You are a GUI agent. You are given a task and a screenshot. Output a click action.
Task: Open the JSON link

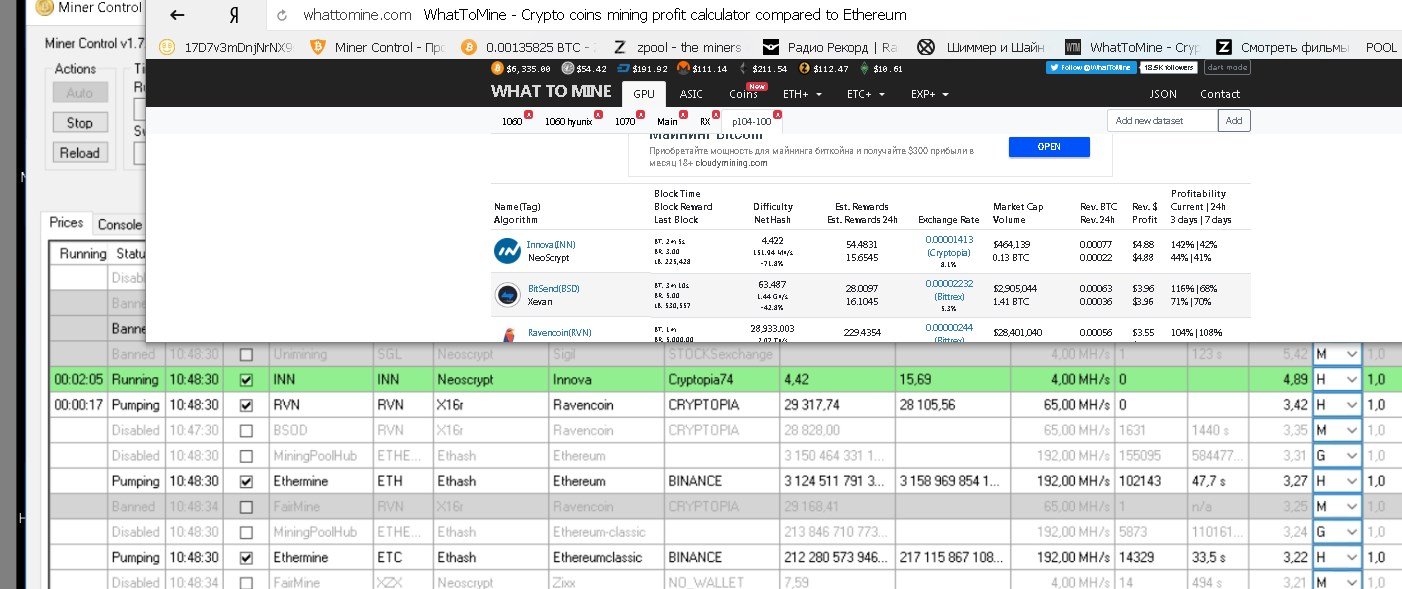(1163, 94)
